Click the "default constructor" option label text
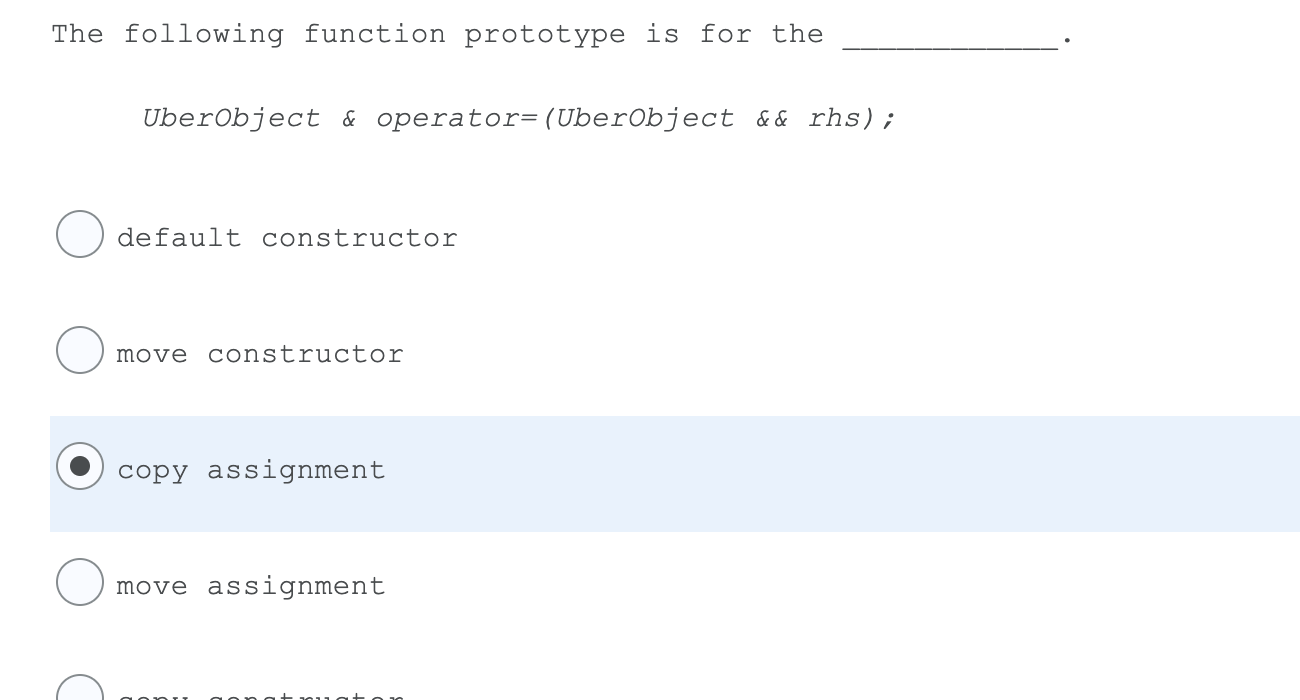 click(x=287, y=237)
